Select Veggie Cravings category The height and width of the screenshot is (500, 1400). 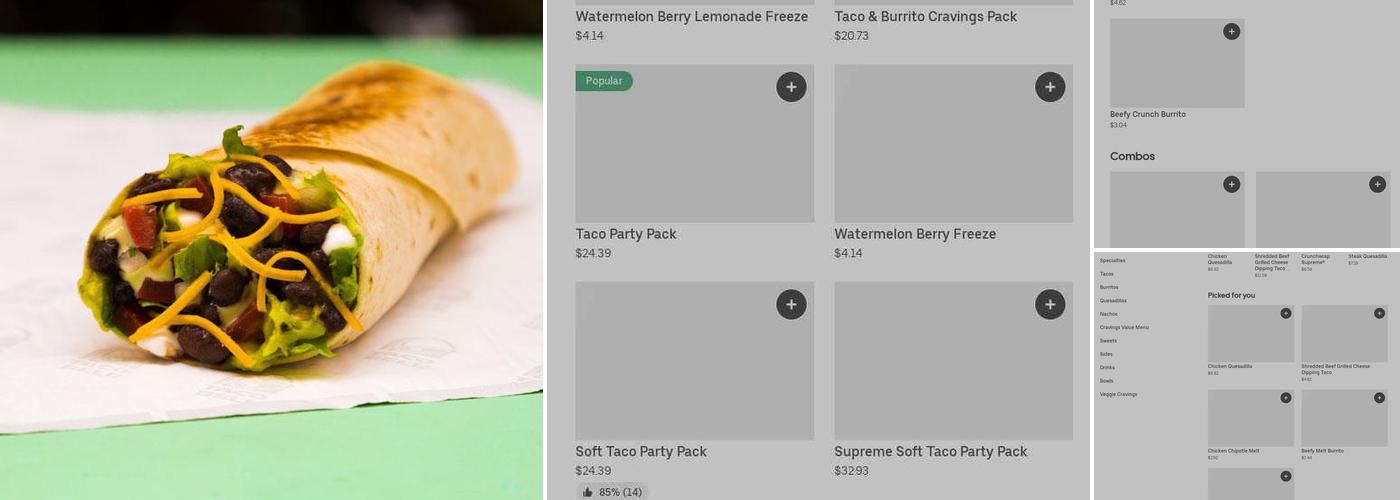coord(1118,394)
